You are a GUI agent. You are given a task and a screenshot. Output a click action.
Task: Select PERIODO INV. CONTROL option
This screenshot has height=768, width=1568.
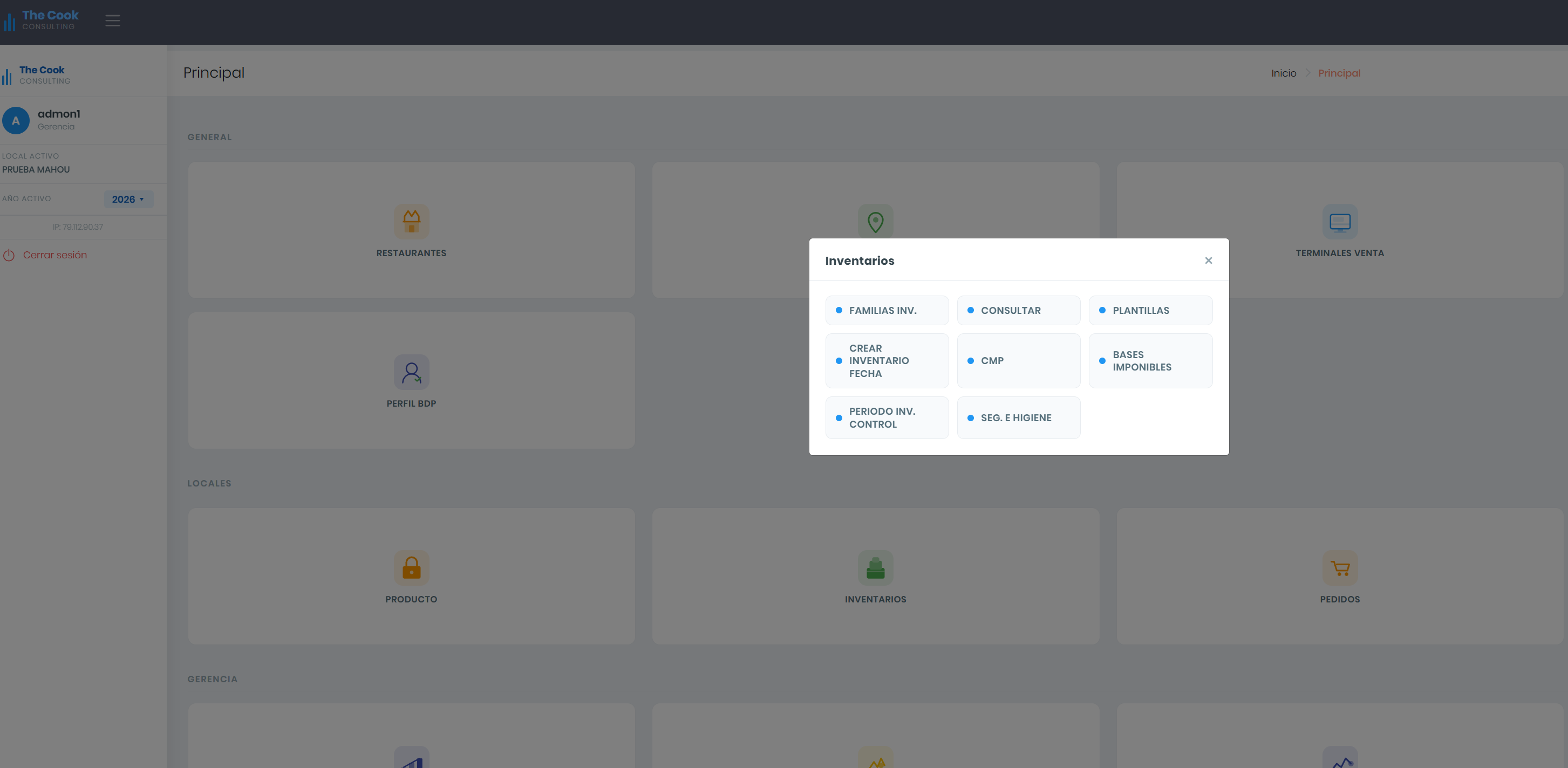[887, 417]
